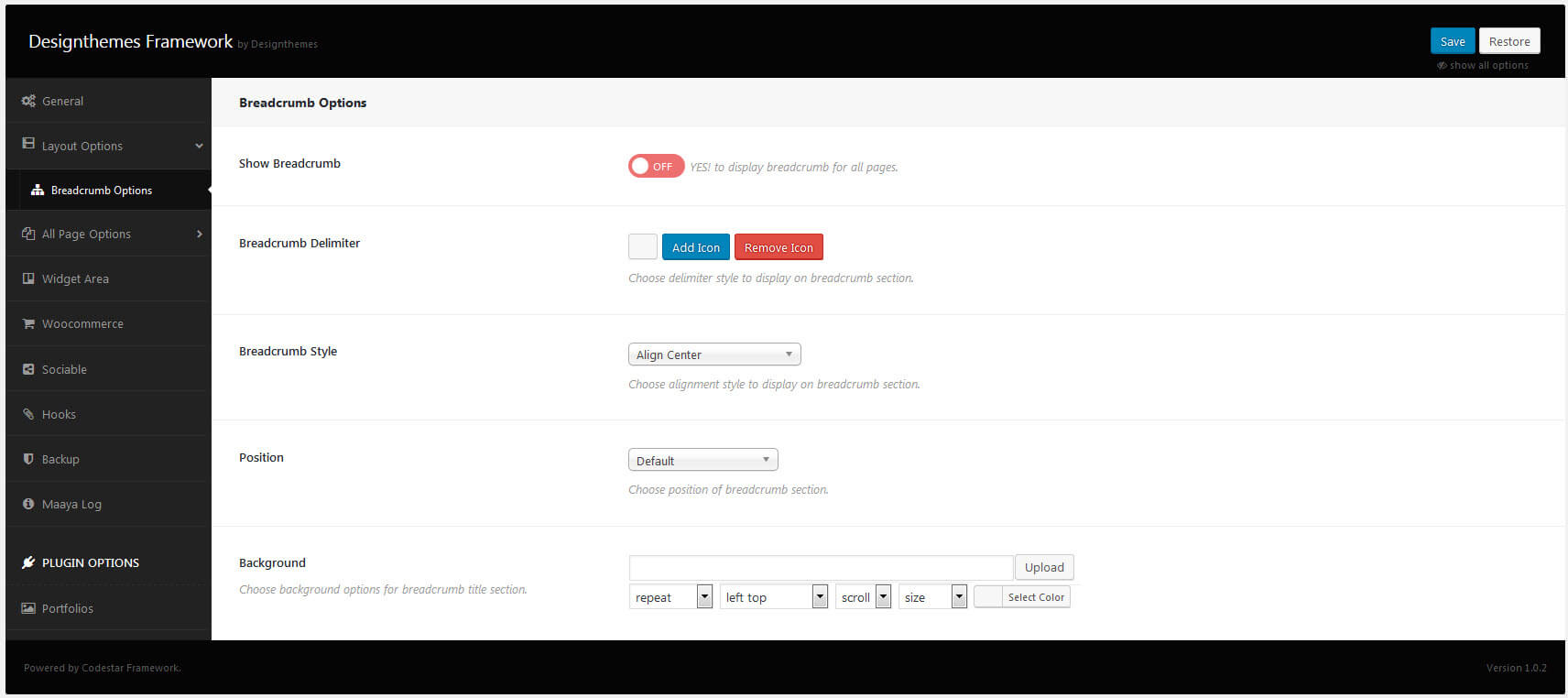Open the Hooks section

point(108,414)
